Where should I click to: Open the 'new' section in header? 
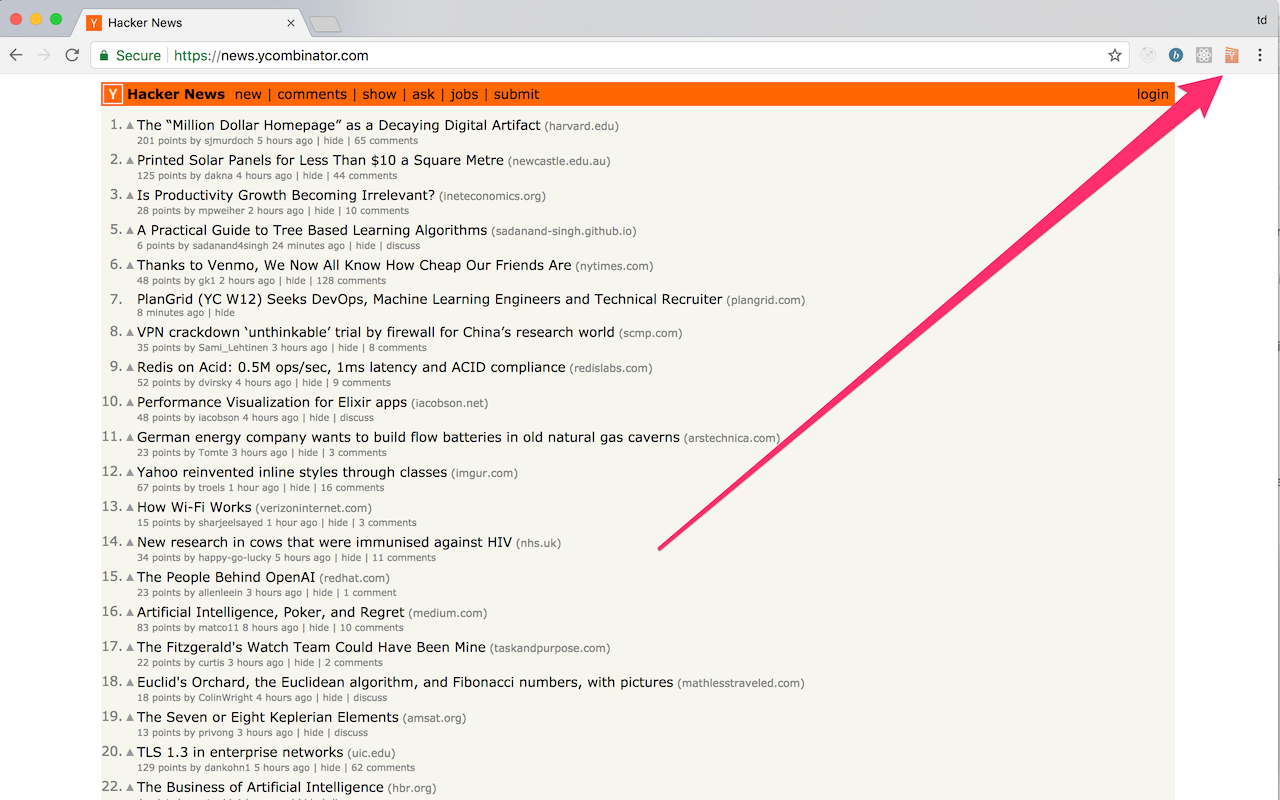point(248,94)
